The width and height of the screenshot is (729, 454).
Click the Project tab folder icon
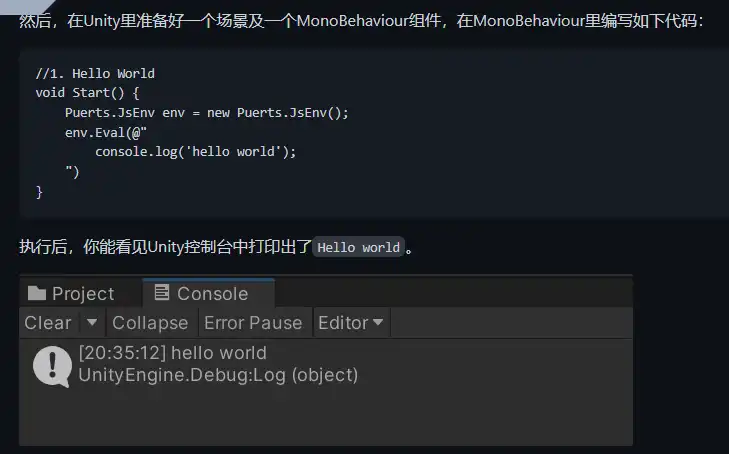click(37, 293)
